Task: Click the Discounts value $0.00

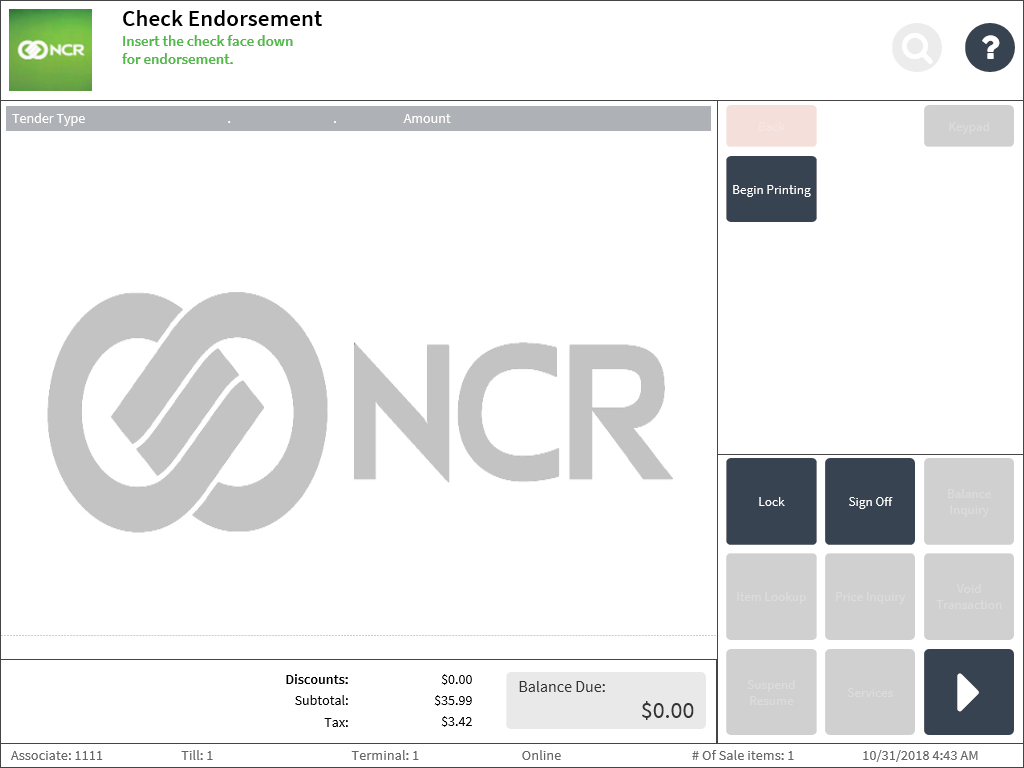Action: coord(456,680)
